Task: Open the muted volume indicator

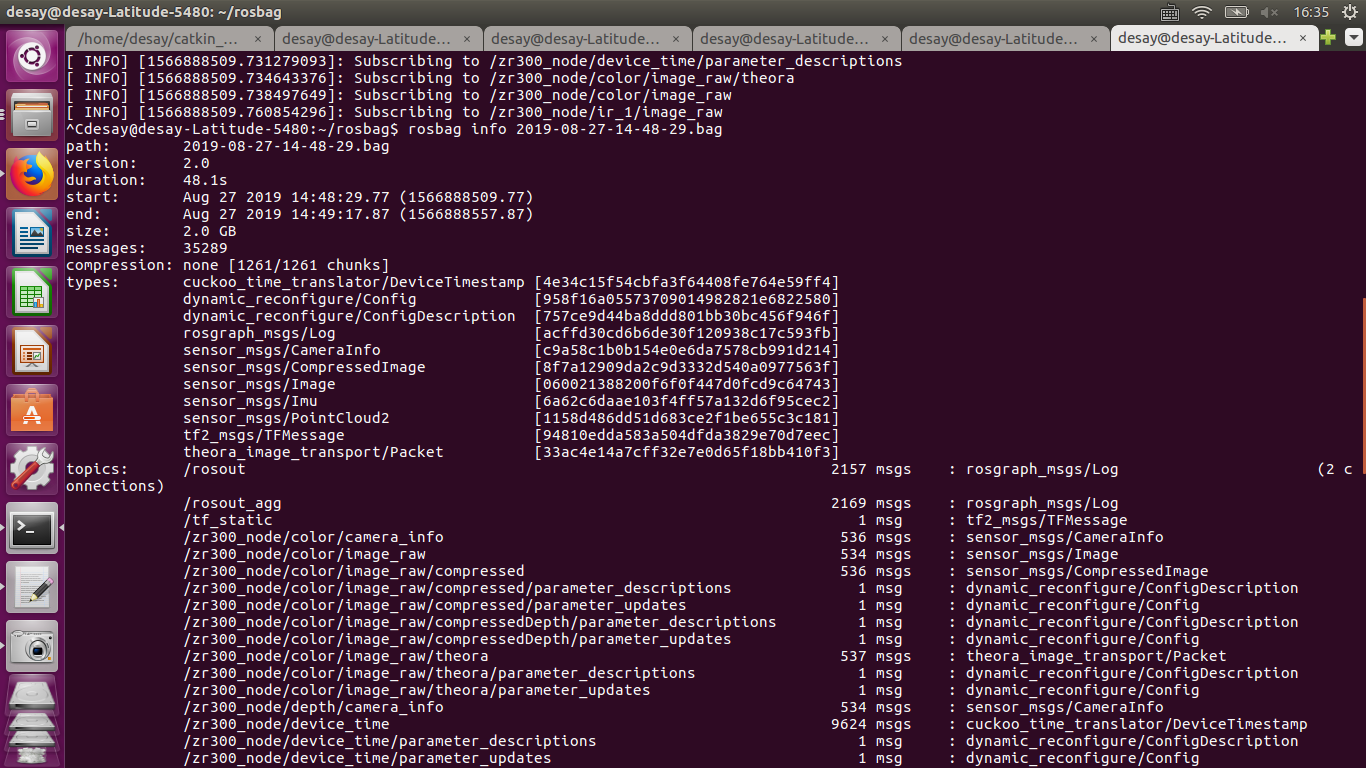Action: (x=1269, y=12)
